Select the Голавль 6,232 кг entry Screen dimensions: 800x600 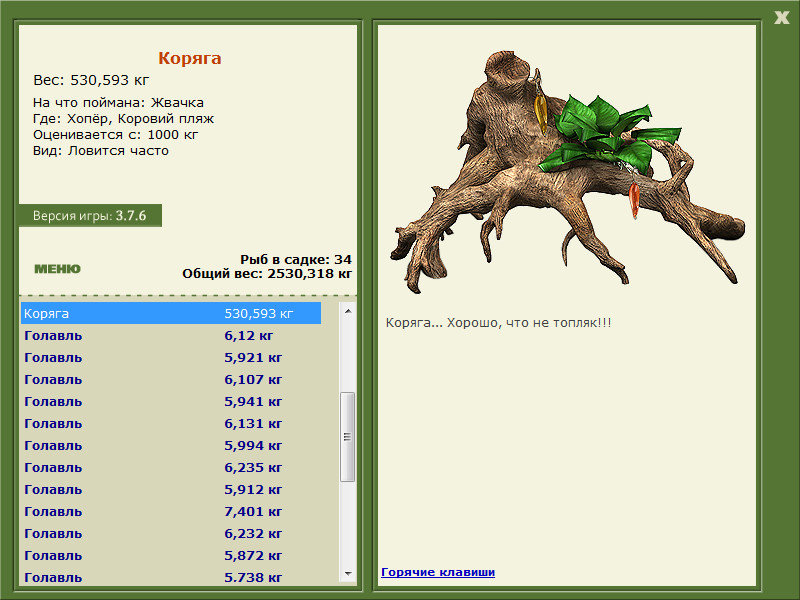(x=171, y=533)
